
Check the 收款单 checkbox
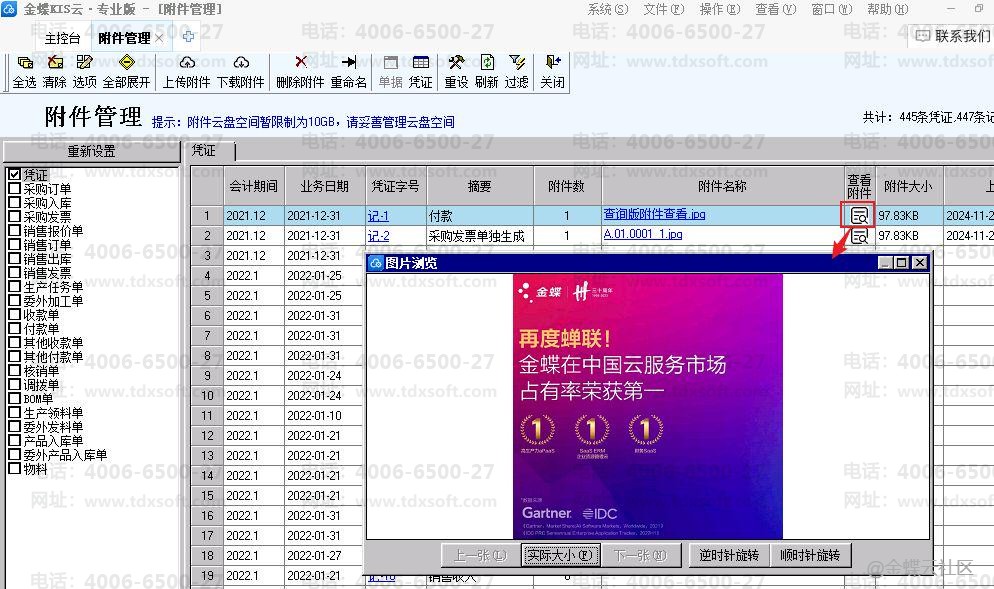pos(15,313)
